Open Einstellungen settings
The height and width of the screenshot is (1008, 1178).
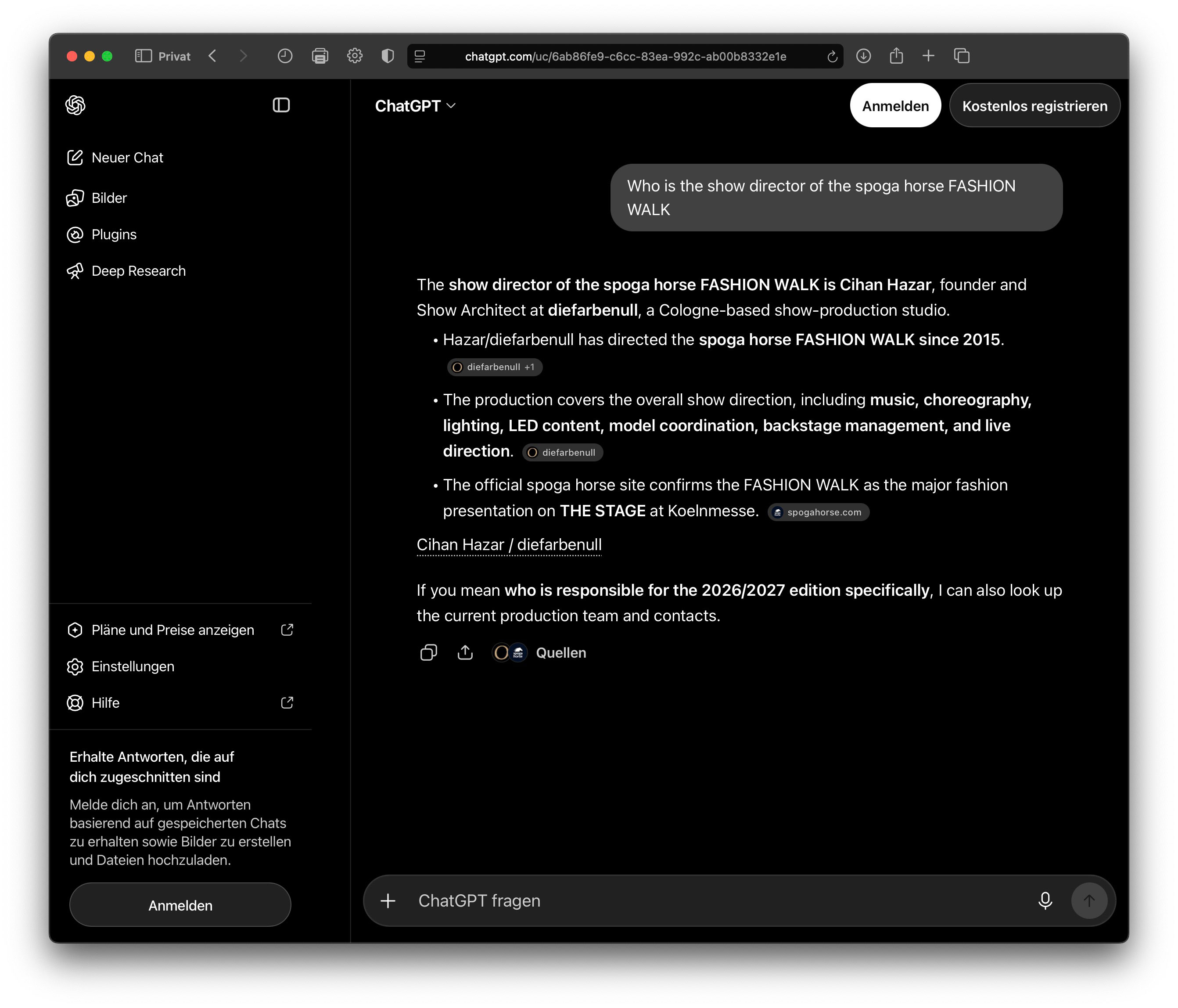point(121,666)
